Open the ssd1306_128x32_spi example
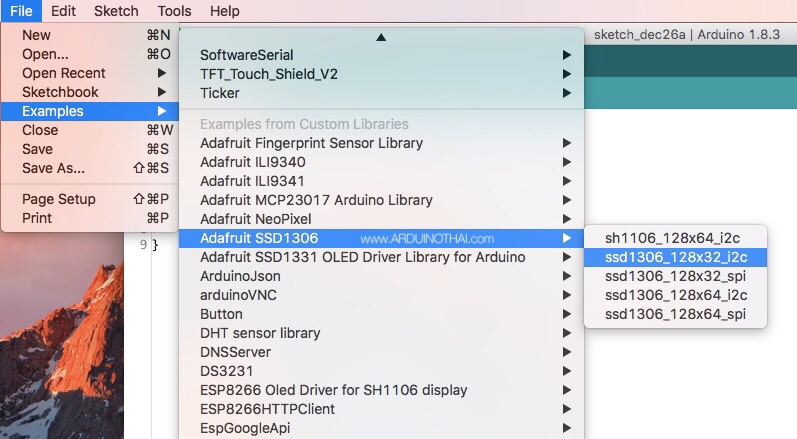 [676, 276]
